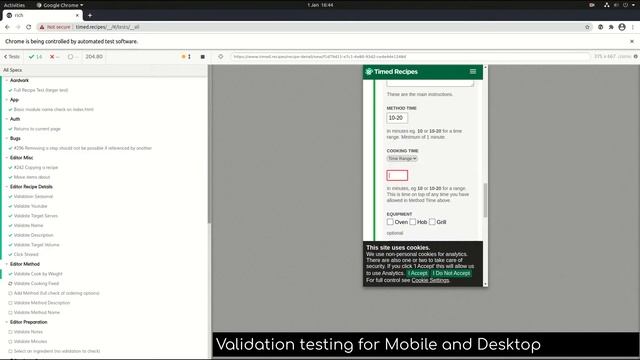Click the red-outlined cooking time input
The image size is (640, 360).
pyautogui.click(x=397, y=175)
